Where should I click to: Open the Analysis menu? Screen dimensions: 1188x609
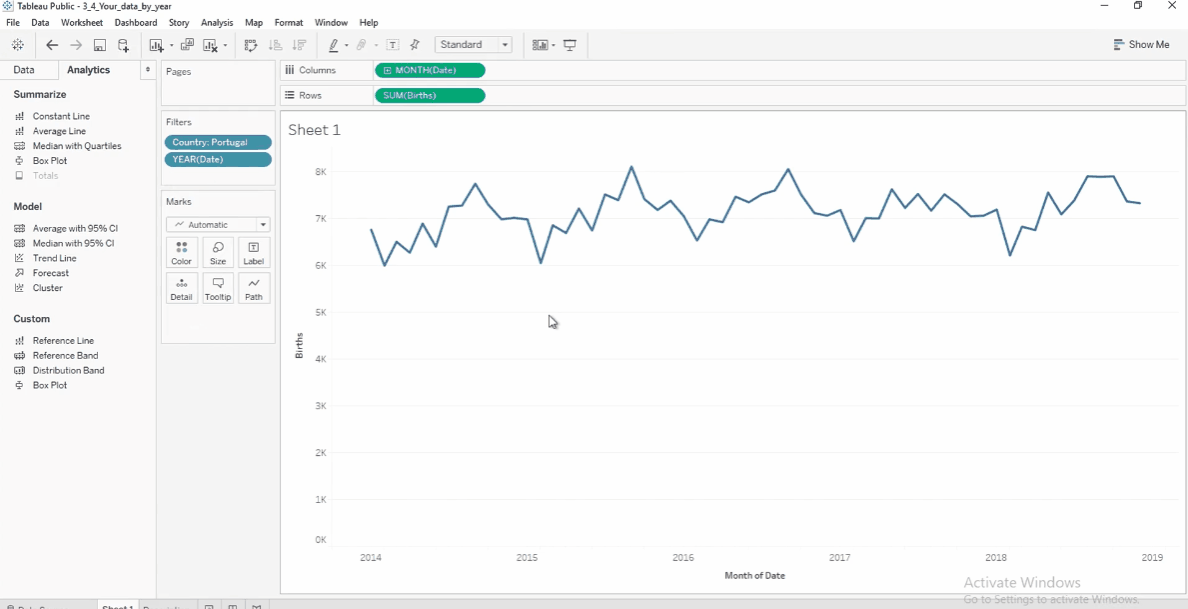[x=217, y=23]
